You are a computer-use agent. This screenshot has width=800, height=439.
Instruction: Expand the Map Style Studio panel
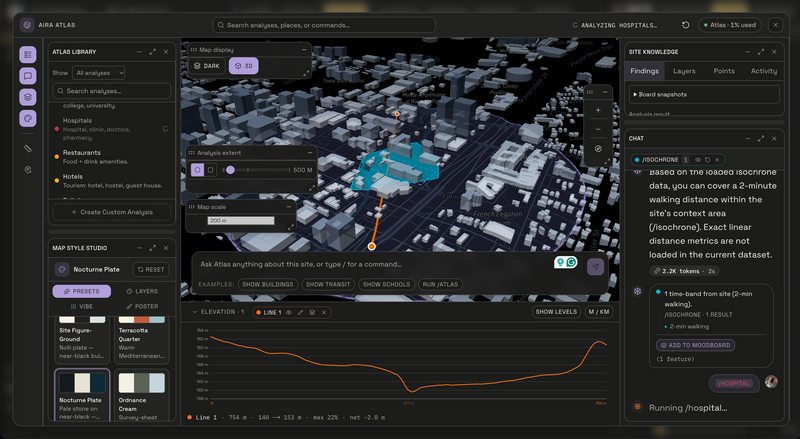click(x=153, y=248)
